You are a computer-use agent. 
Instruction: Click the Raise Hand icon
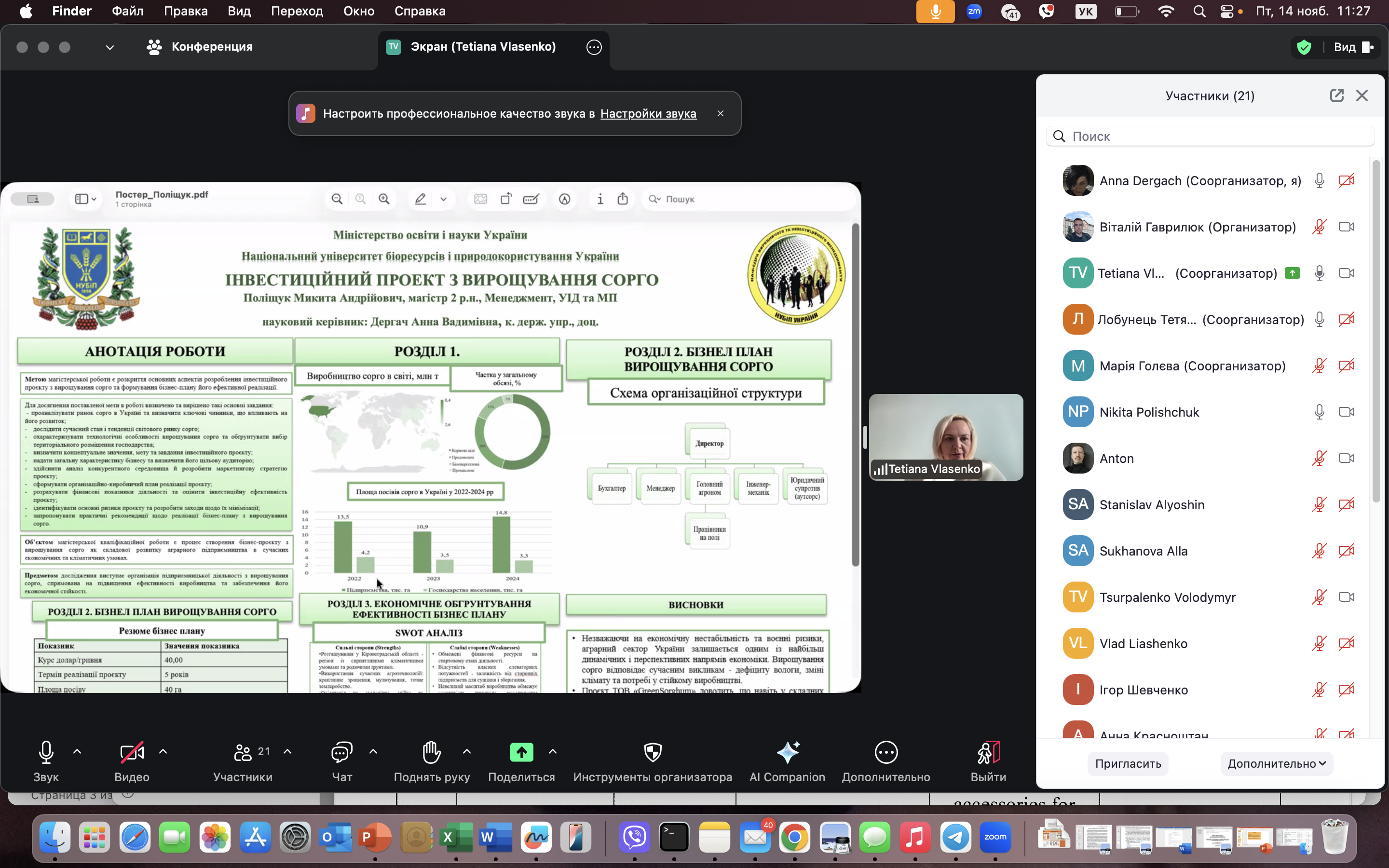pos(432,752)
